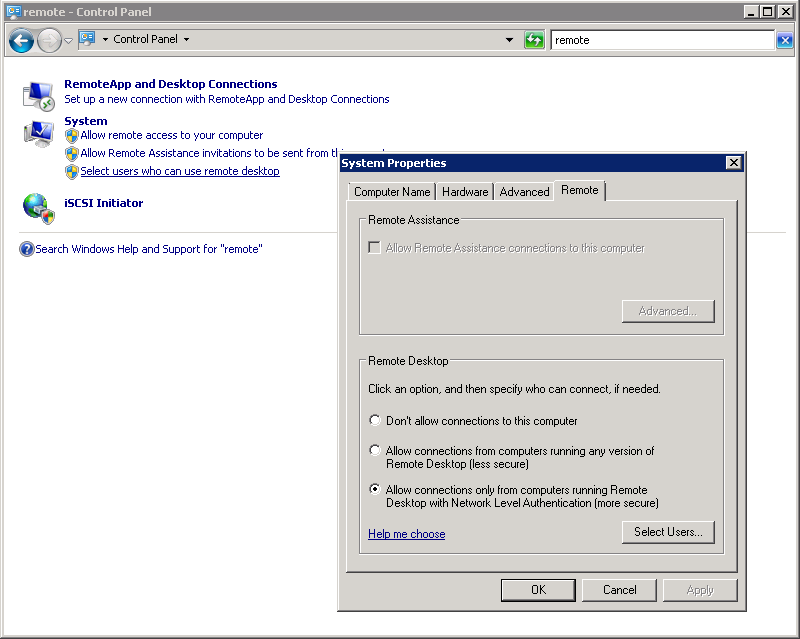Click the Forward navigation arrow button

49,40
